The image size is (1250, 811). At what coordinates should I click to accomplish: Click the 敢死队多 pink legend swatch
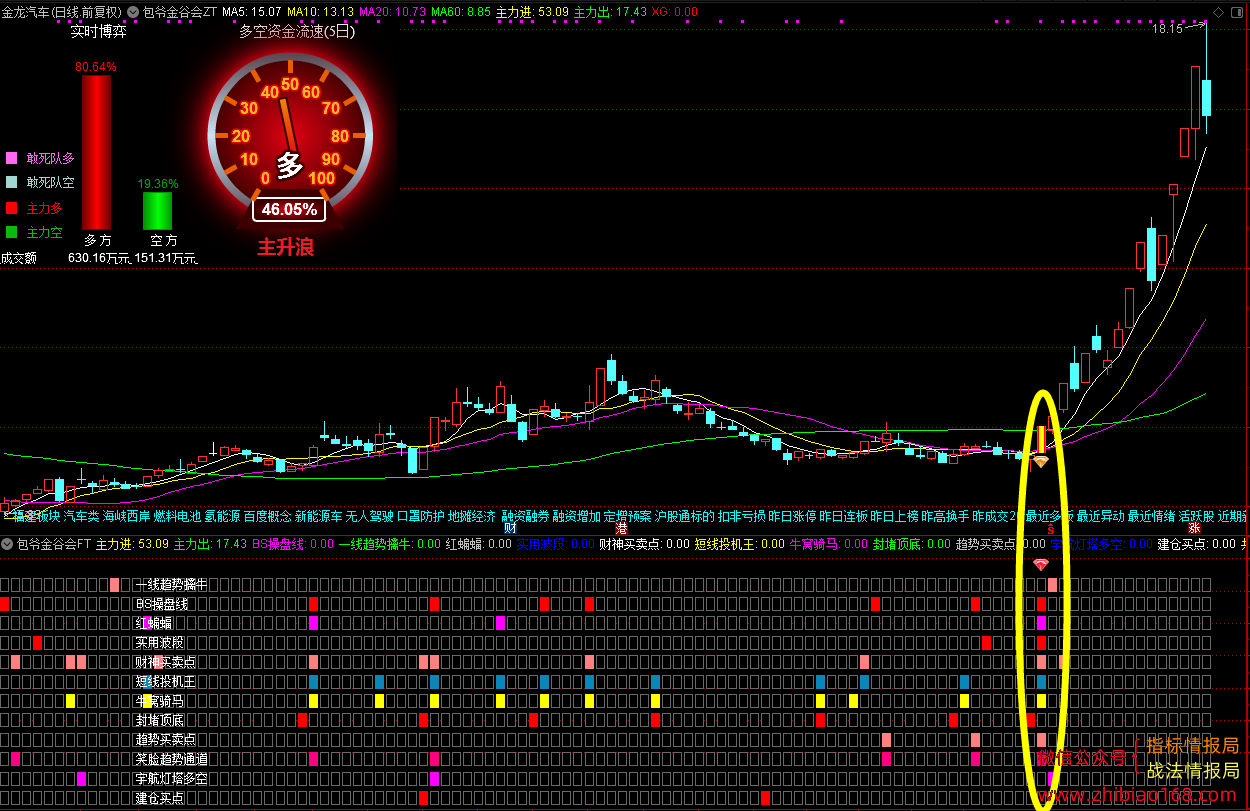(12, 158)
